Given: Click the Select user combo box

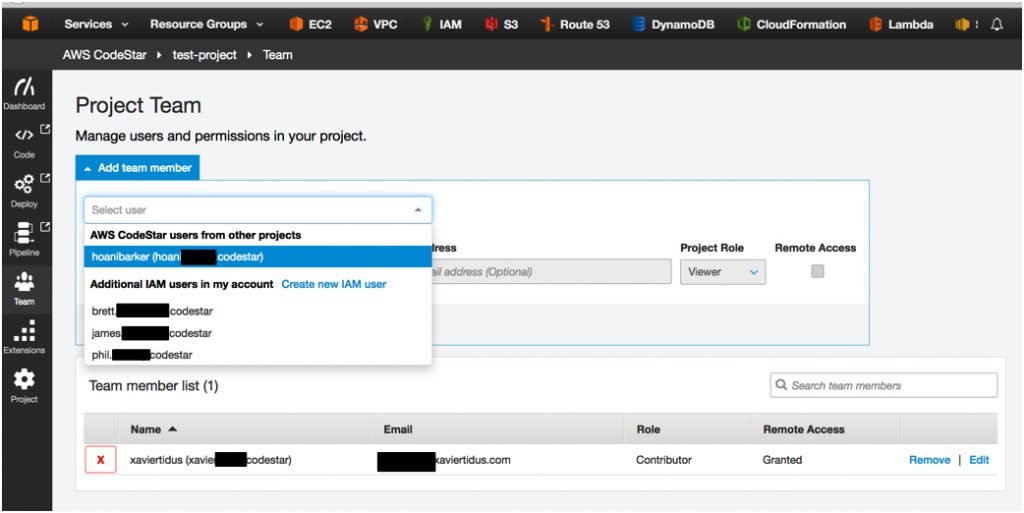Looking at the screenshot, I should pyautogui.click(x=258, y=210).
